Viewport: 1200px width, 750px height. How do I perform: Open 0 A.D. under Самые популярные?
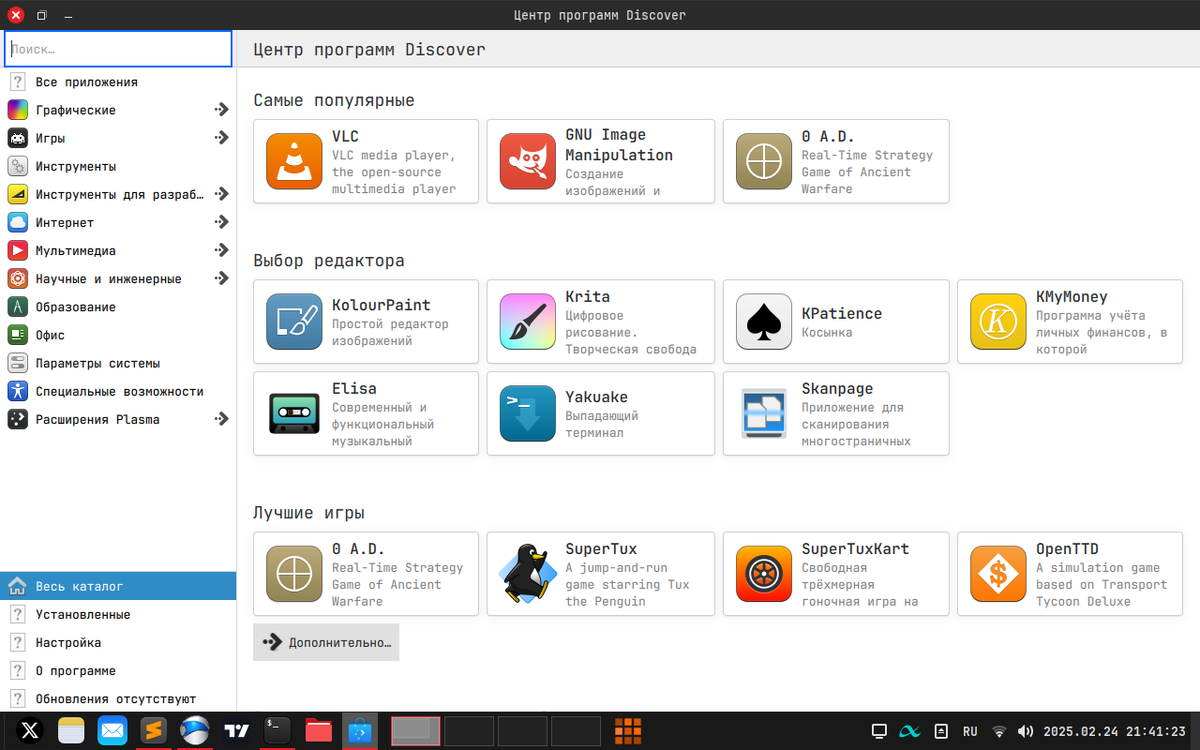click(x=835, y=161)
